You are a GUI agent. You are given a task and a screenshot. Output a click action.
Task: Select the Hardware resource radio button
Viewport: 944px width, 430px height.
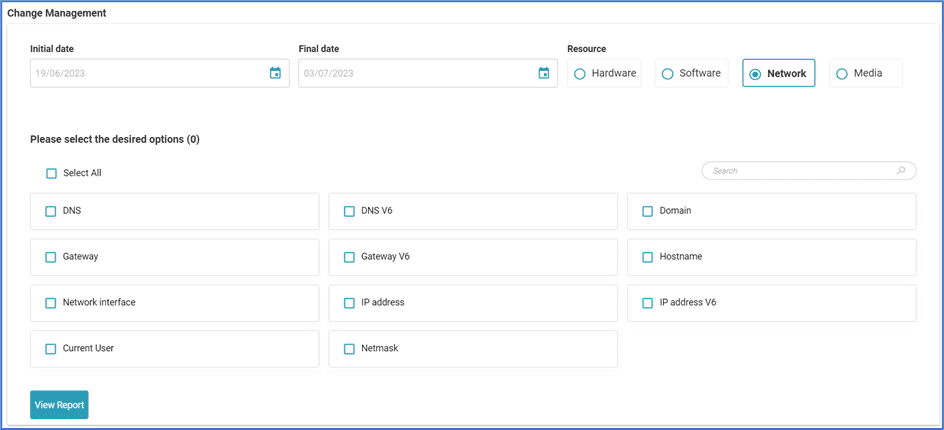pos(580,74)
